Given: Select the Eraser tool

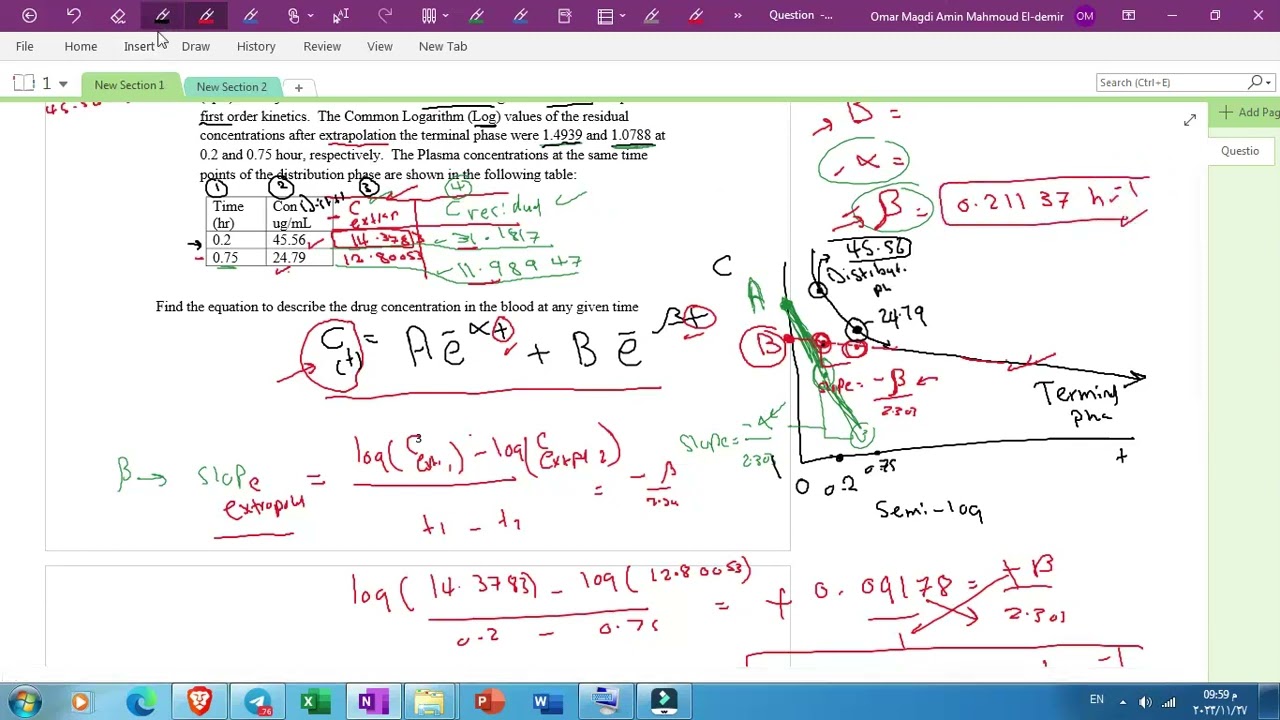Looking at the screenshot, I should [118, 16].
